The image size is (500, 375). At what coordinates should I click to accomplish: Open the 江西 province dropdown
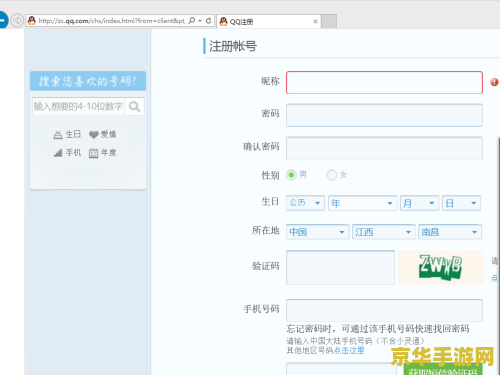point(384,232)
